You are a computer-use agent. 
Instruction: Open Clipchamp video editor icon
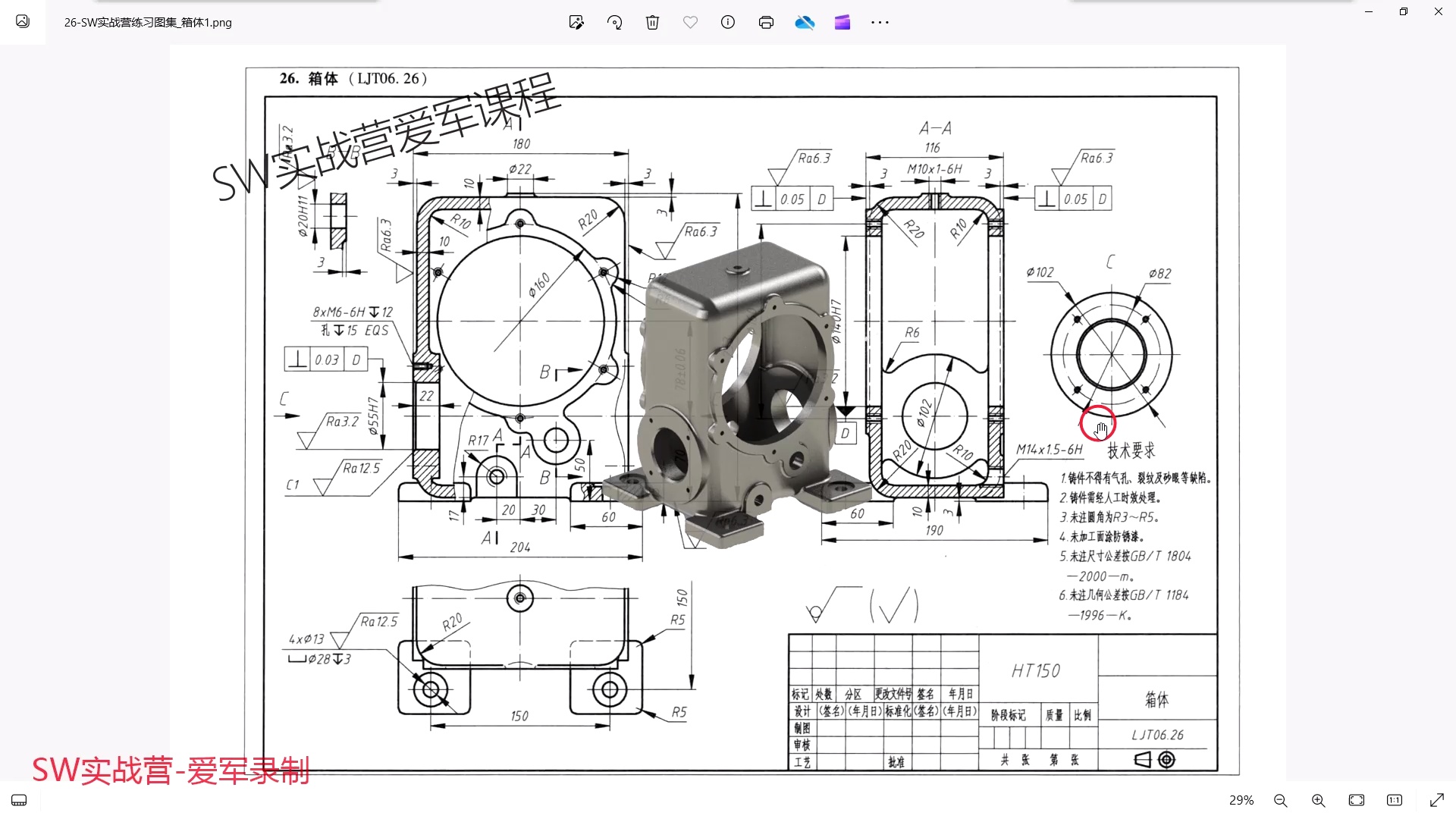click(843, 23)
